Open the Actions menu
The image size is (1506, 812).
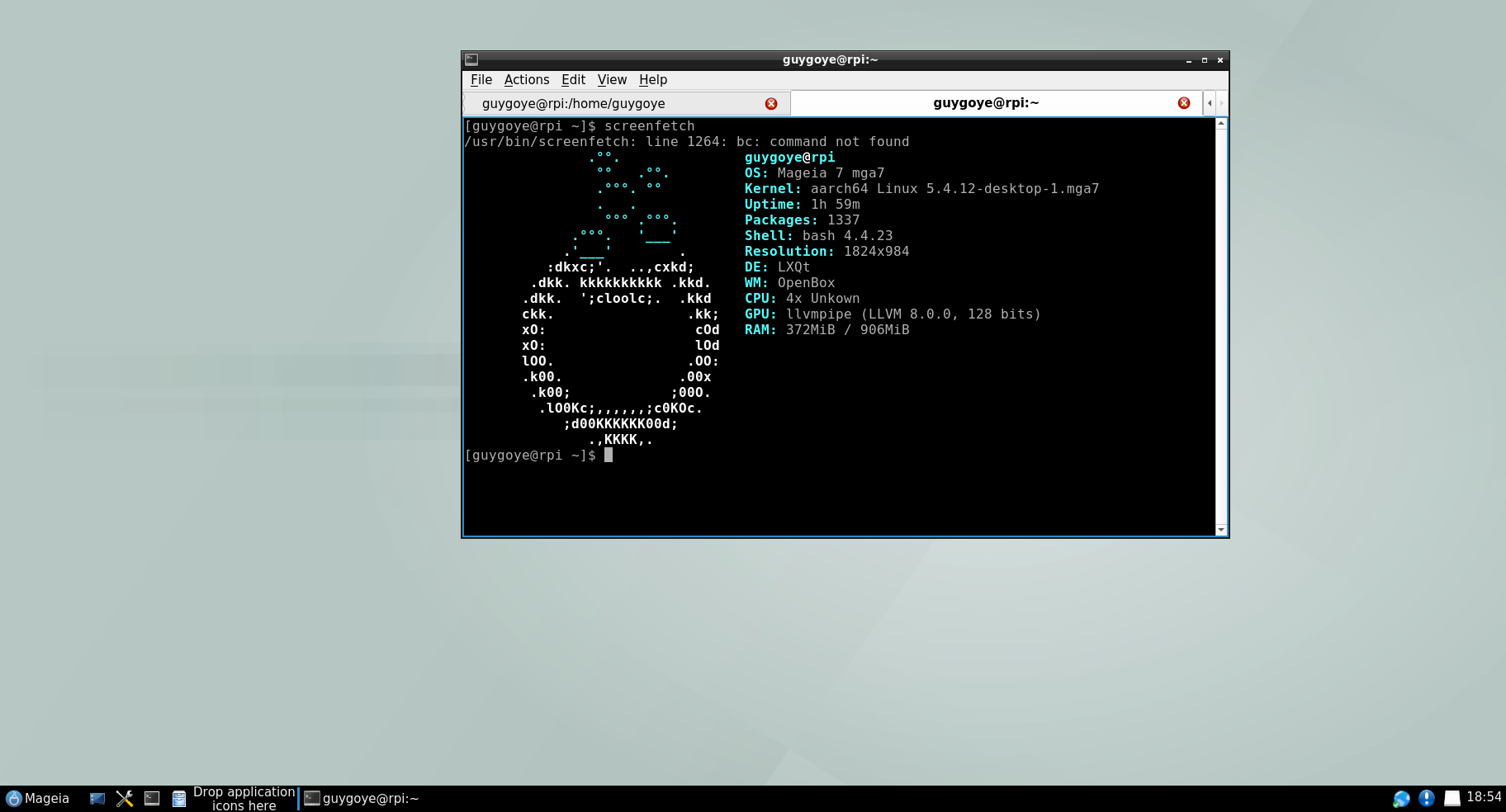527,80
